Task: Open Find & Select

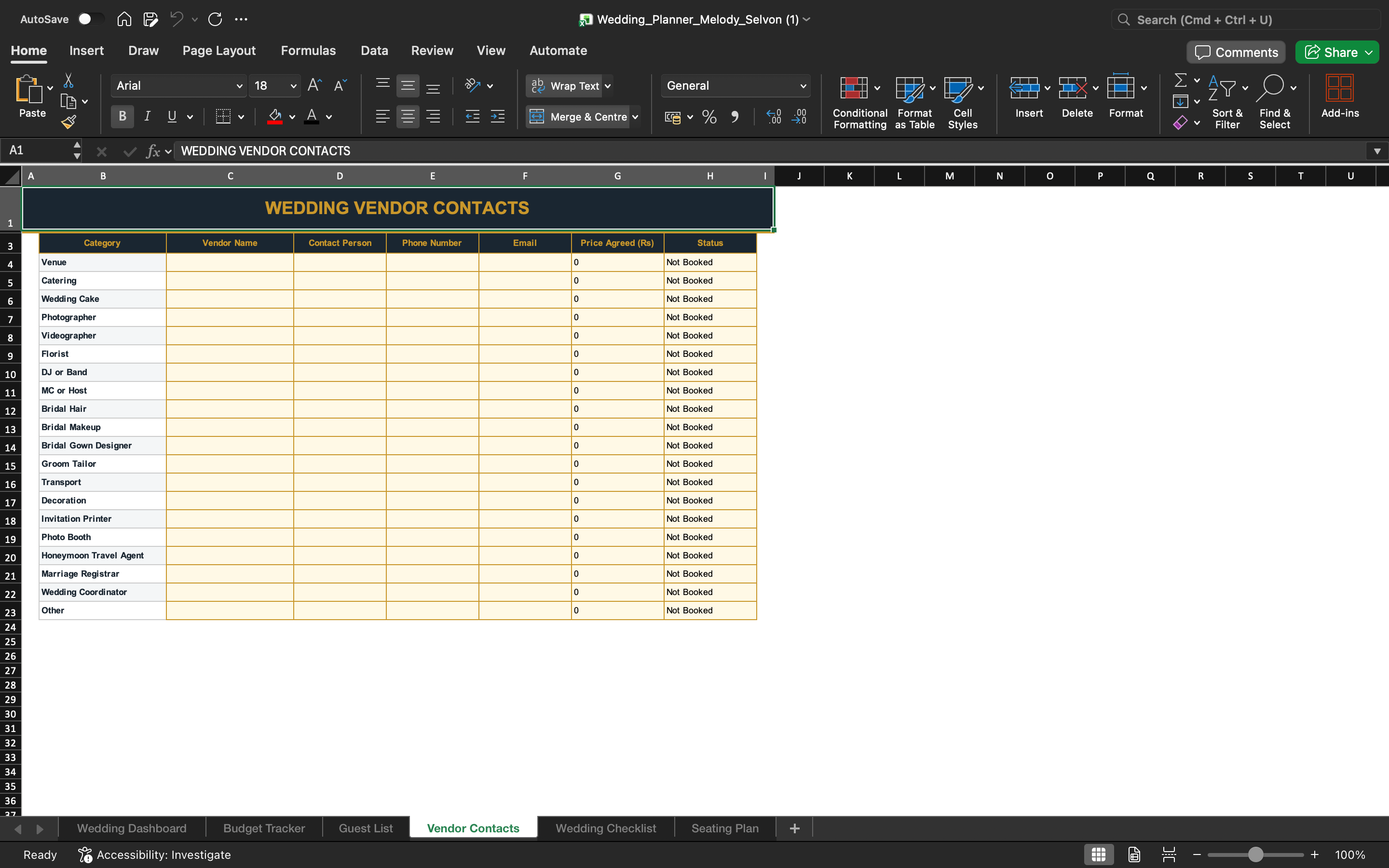Action: click(1275, 102)
